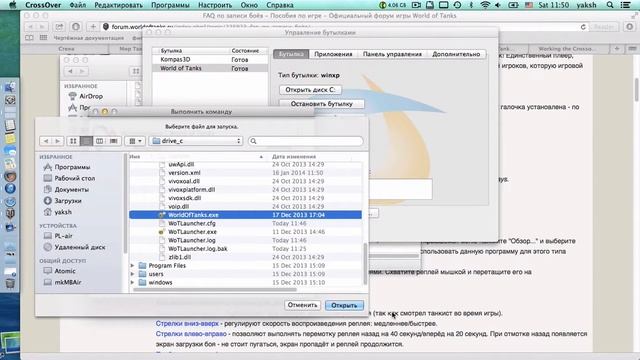This screenshot has width=640, height=360.
Task: Reload the Safari page
Action: [x=583, y=27]
